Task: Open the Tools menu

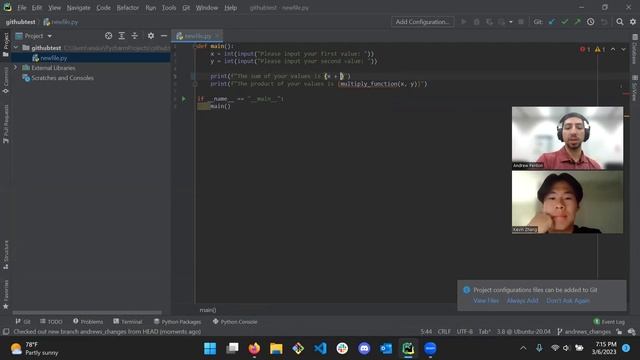Action: click(169, 8)
